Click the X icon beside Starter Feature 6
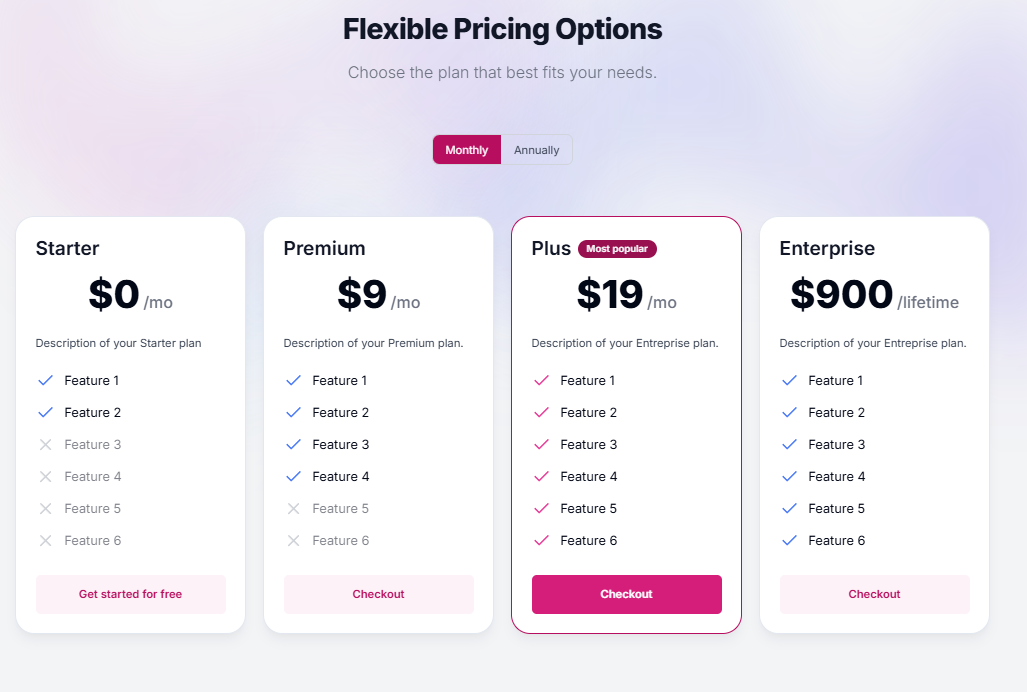Viewport: 1027px width, 692px height. (x=45, y=541)
